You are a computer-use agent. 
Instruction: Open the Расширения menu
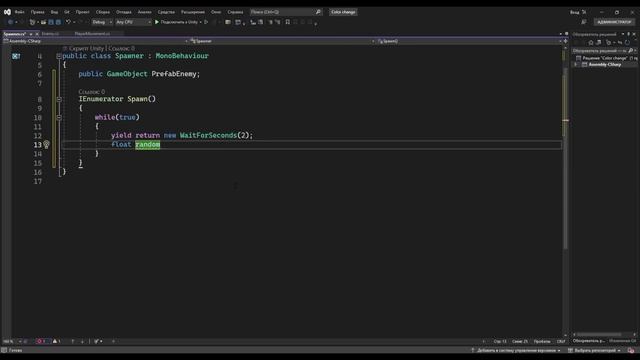193,12
